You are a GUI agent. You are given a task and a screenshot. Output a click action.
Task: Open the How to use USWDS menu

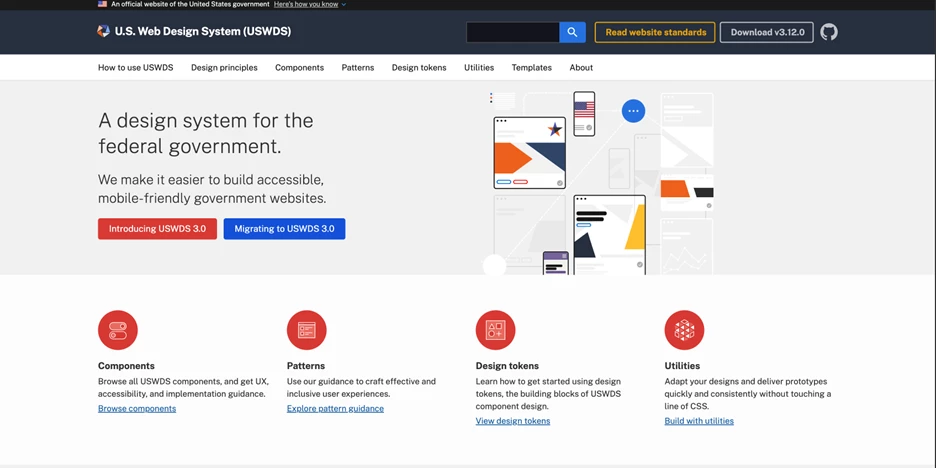(136, 67)
